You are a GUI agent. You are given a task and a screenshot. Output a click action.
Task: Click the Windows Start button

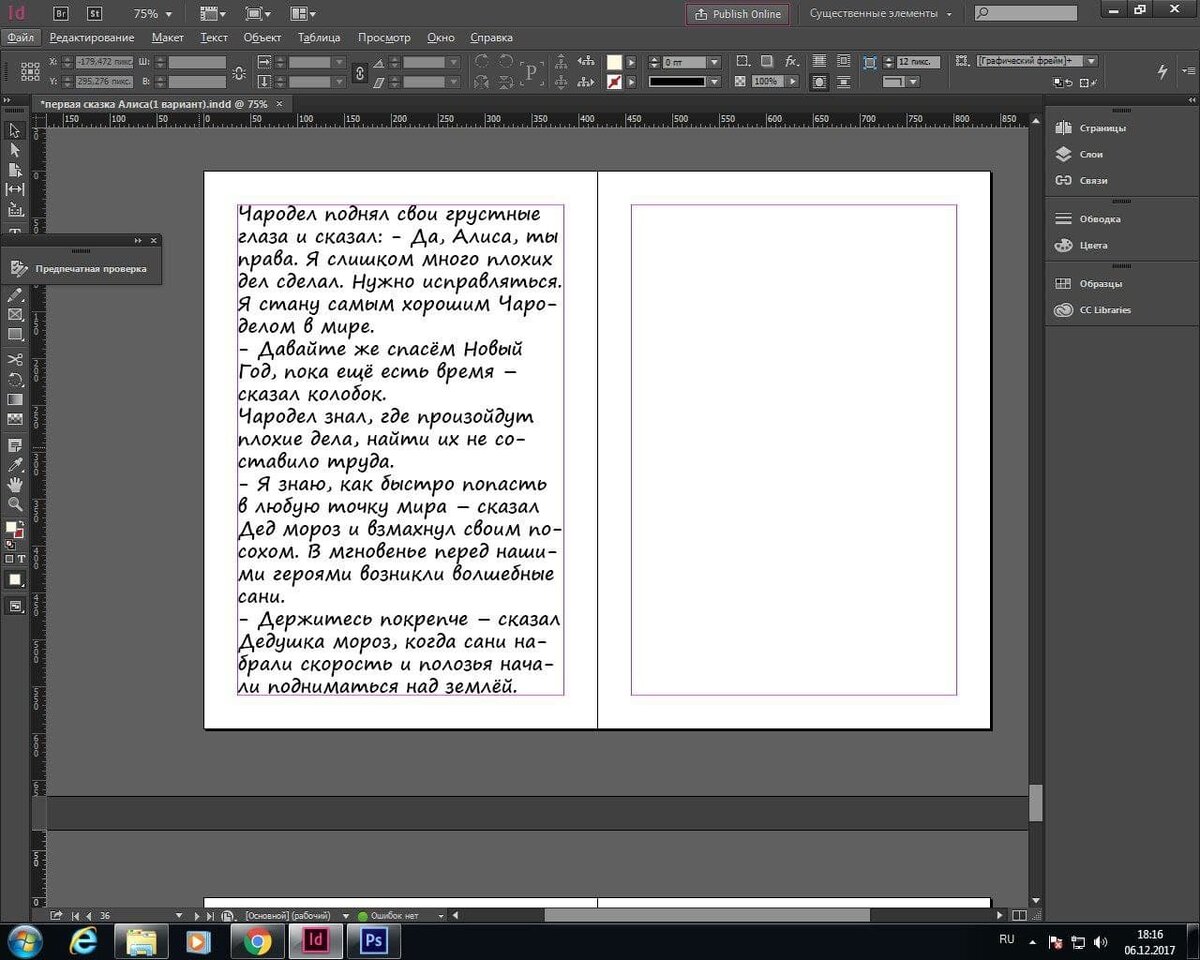pyautogui.click(x=23, y=941)
